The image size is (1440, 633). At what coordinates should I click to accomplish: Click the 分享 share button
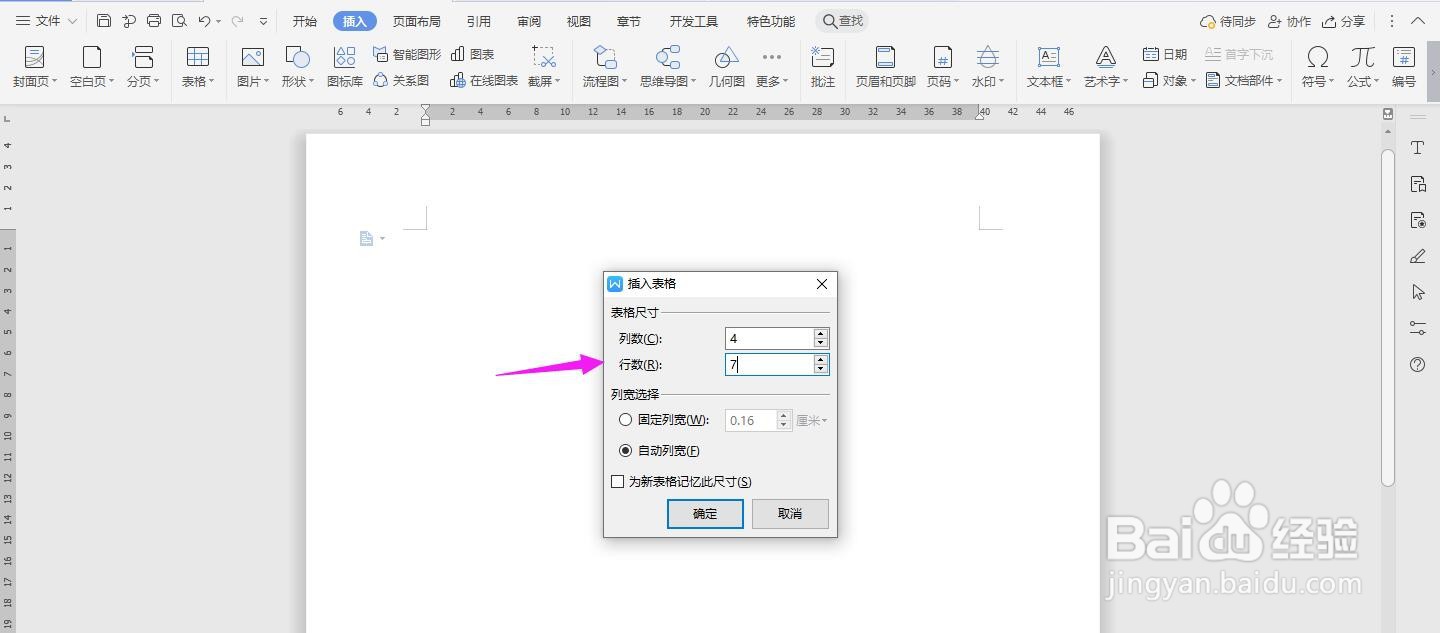[x=1343, y=21]
